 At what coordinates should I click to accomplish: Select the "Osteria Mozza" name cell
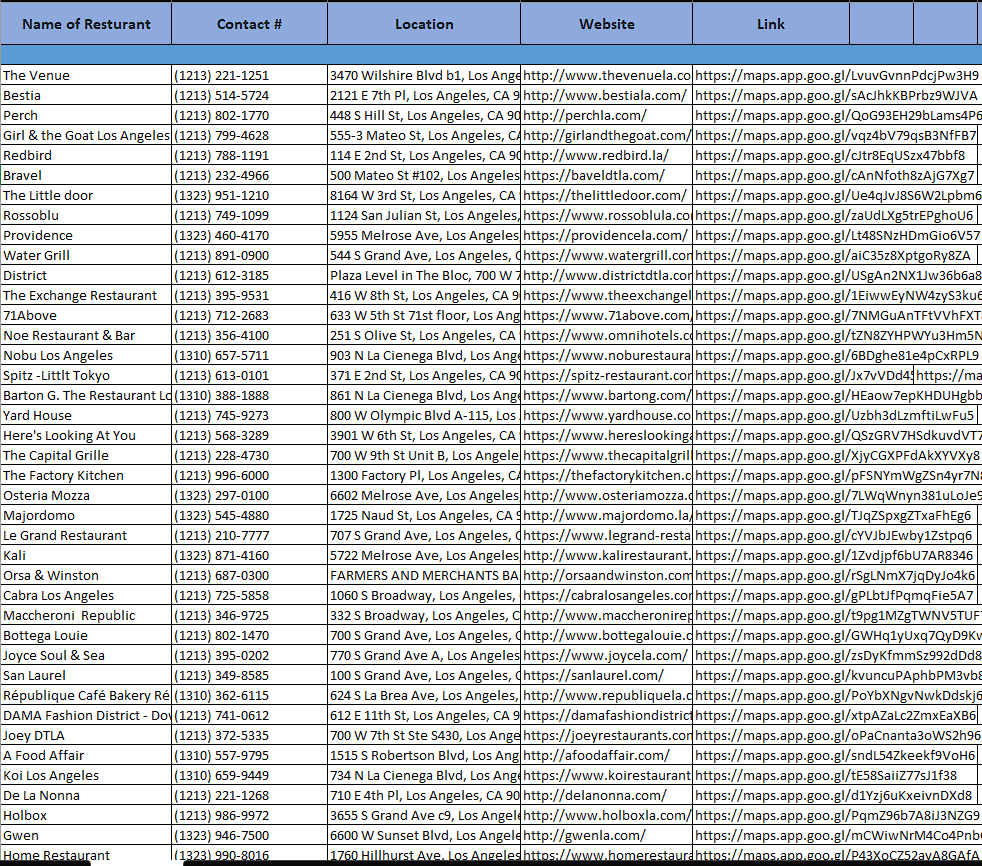[86, 496]
